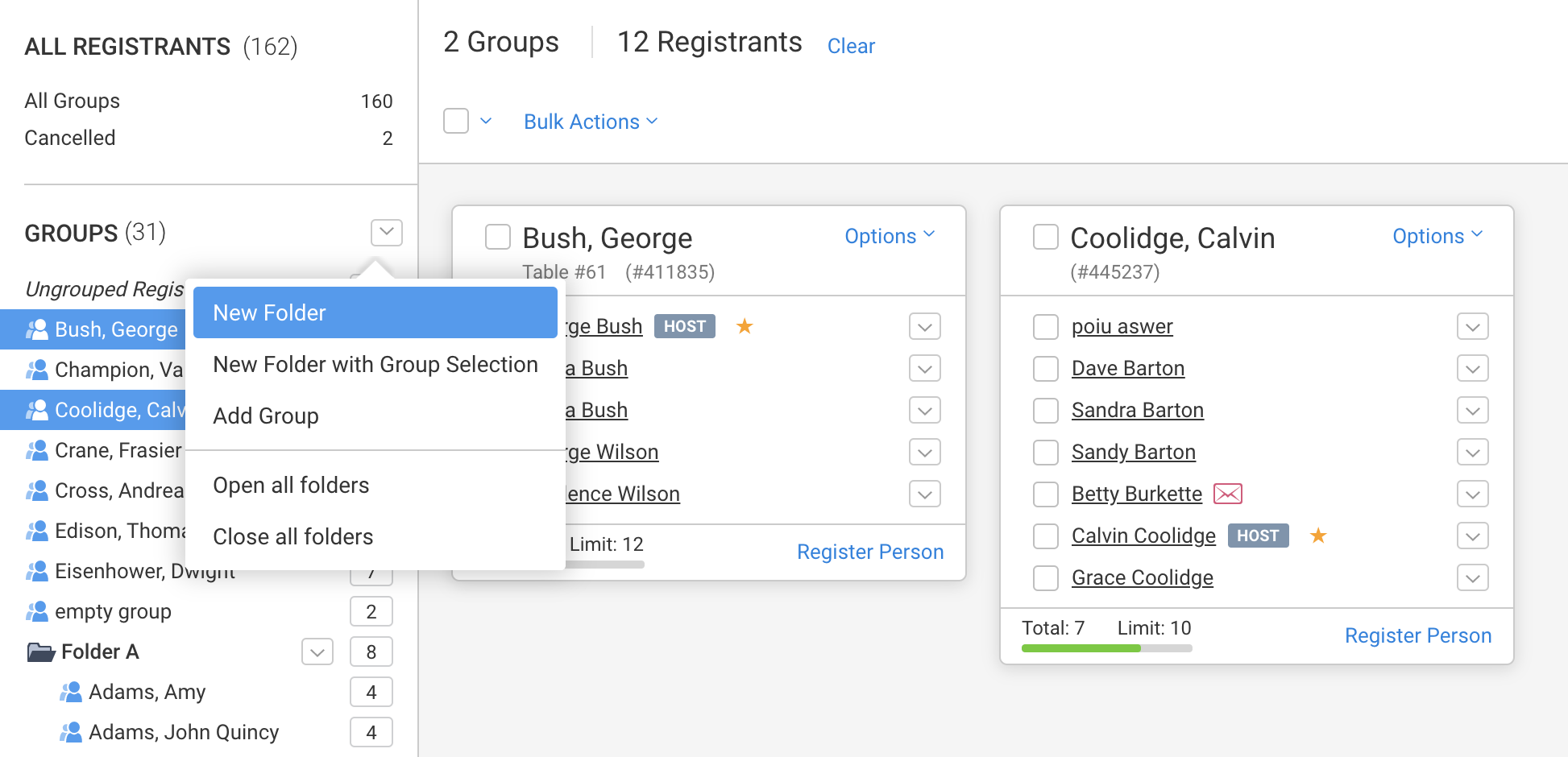
Task: Check the Dave Barton checkbox
Action: (x=1045, y=369)
